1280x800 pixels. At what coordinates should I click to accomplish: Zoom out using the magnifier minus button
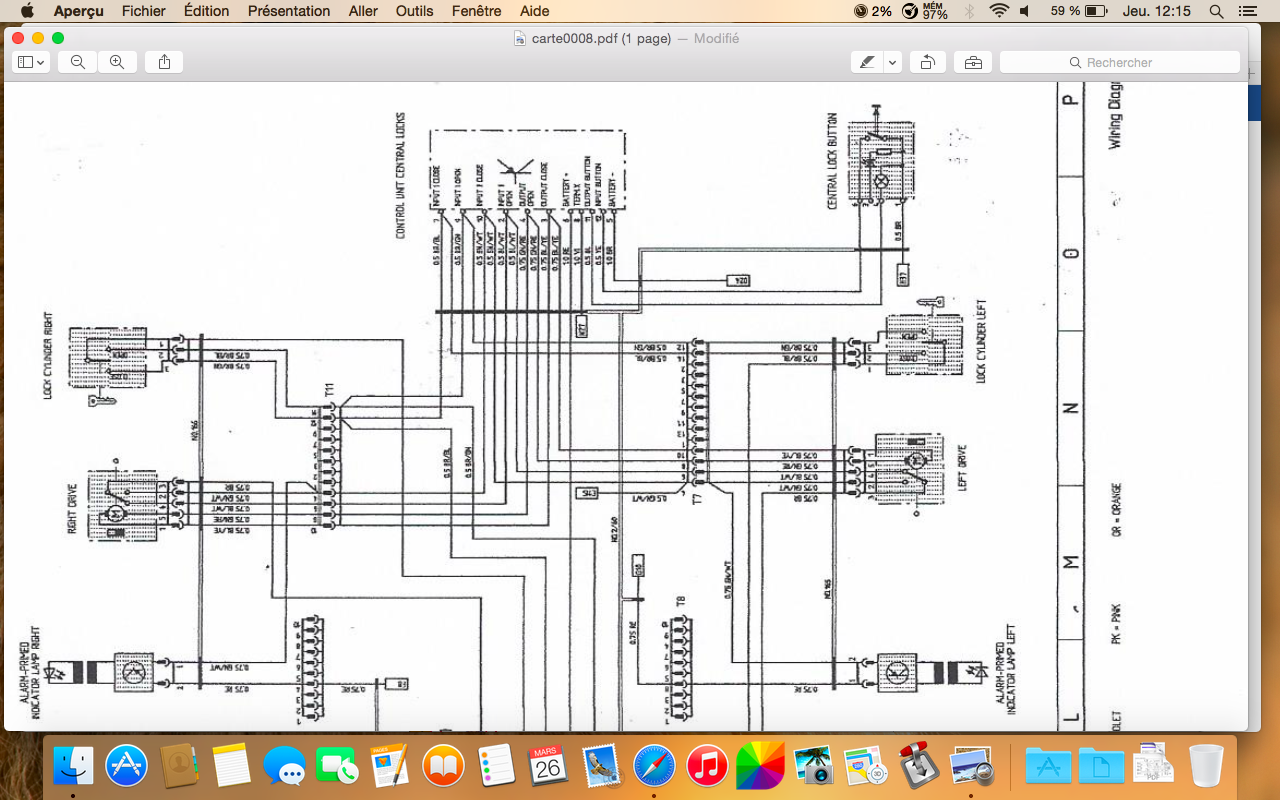click(77, 62)
